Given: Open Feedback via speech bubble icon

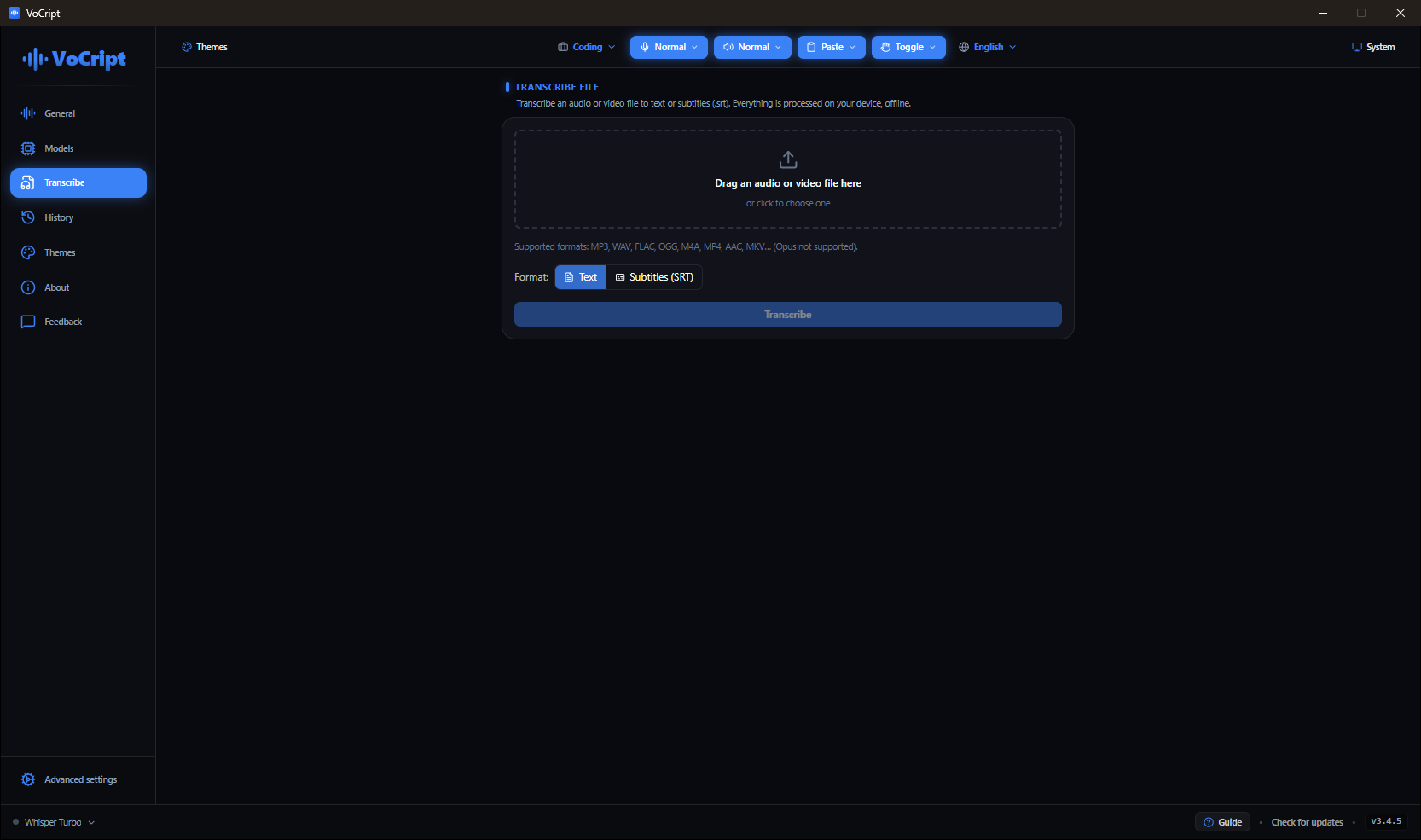Looking at the screenshot, I should (28, 322).
